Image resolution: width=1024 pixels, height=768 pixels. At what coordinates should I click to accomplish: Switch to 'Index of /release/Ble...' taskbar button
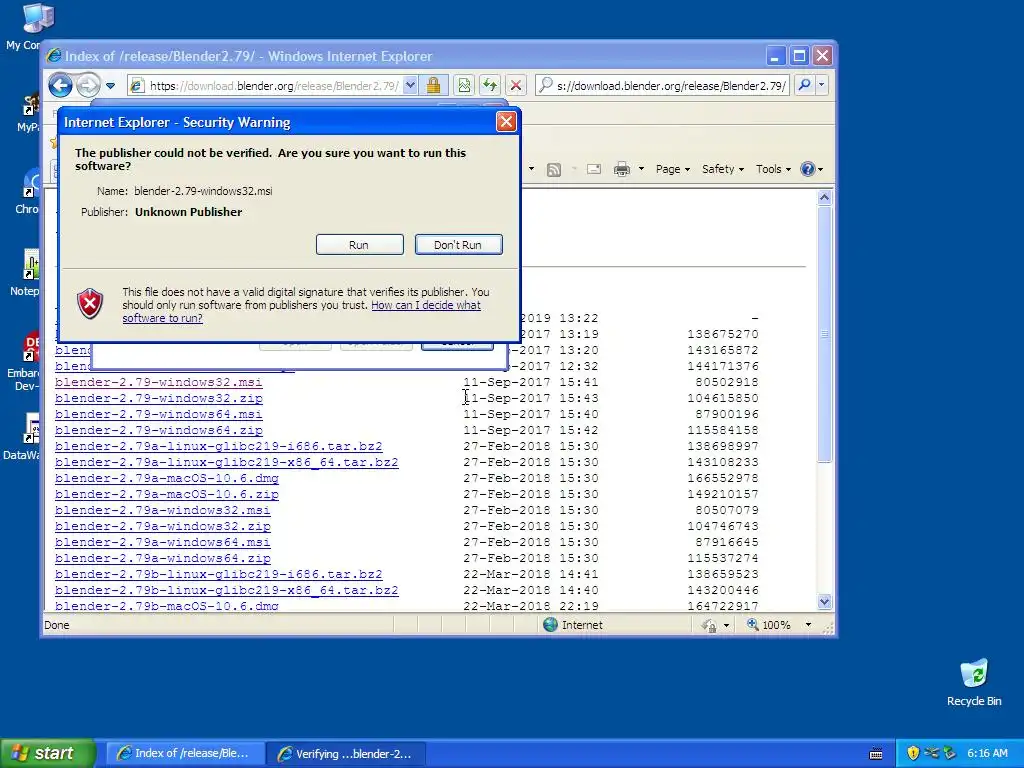pos(185,753)
